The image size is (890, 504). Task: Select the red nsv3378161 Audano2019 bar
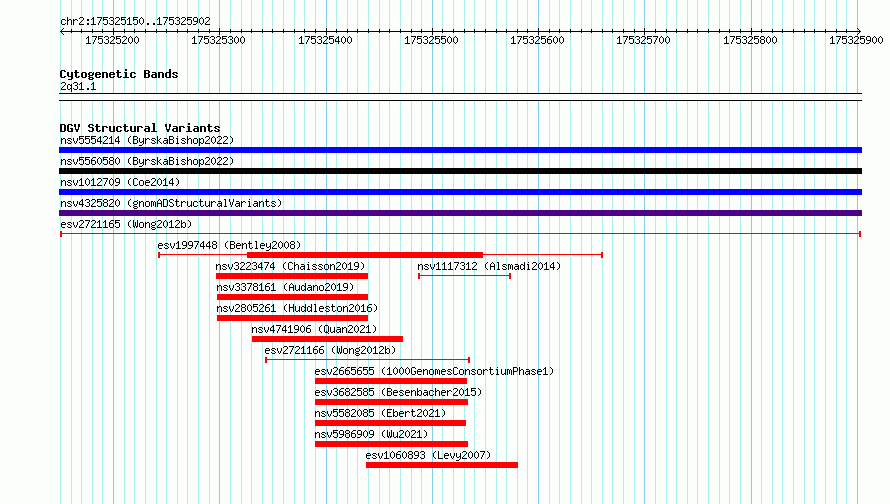click(292, 297)
